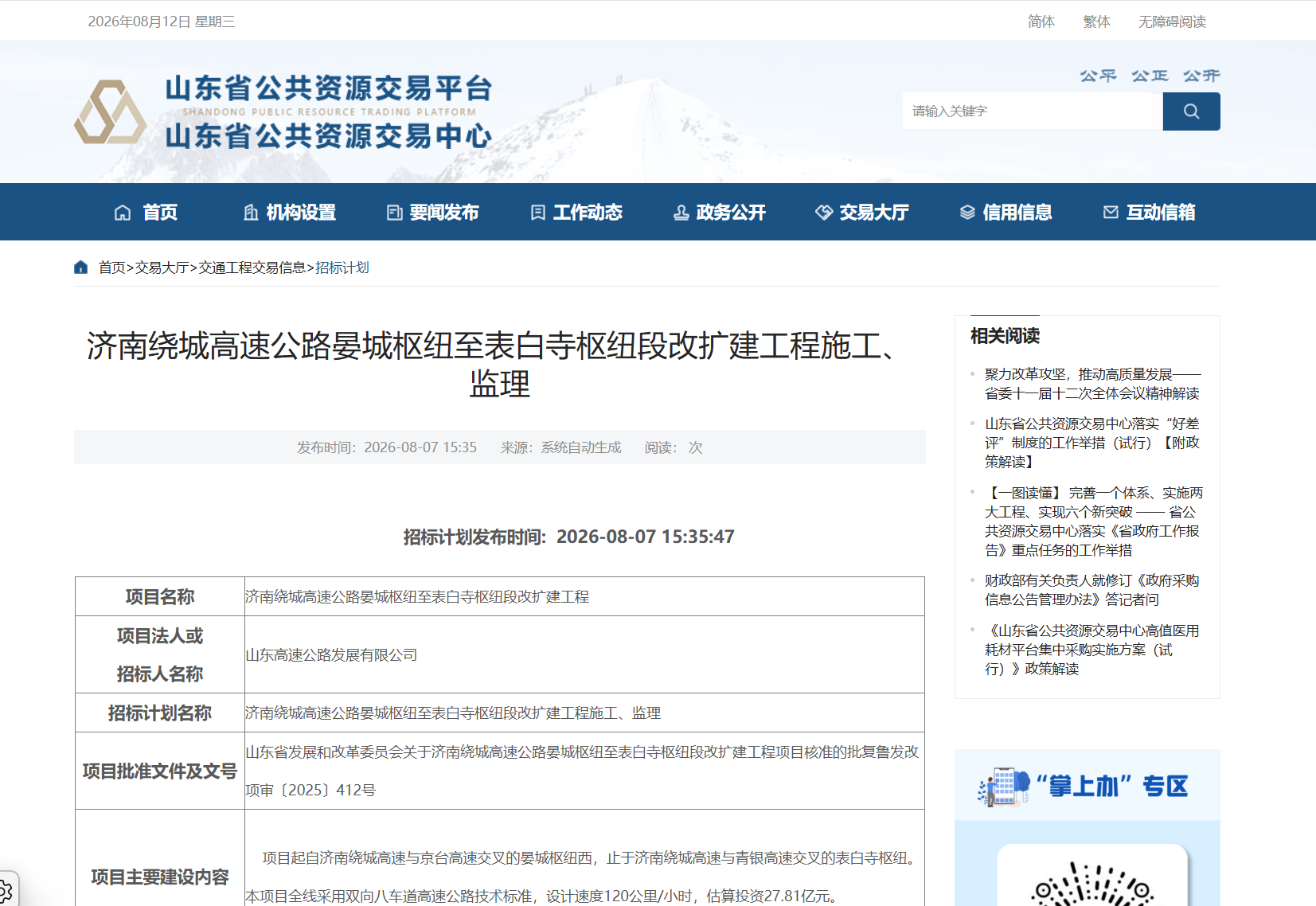This screenshot has width=1316, height=906.
Task: Open article 聚力改革攻坚，推动高质量发展
Action: [x=1092, y=384]
